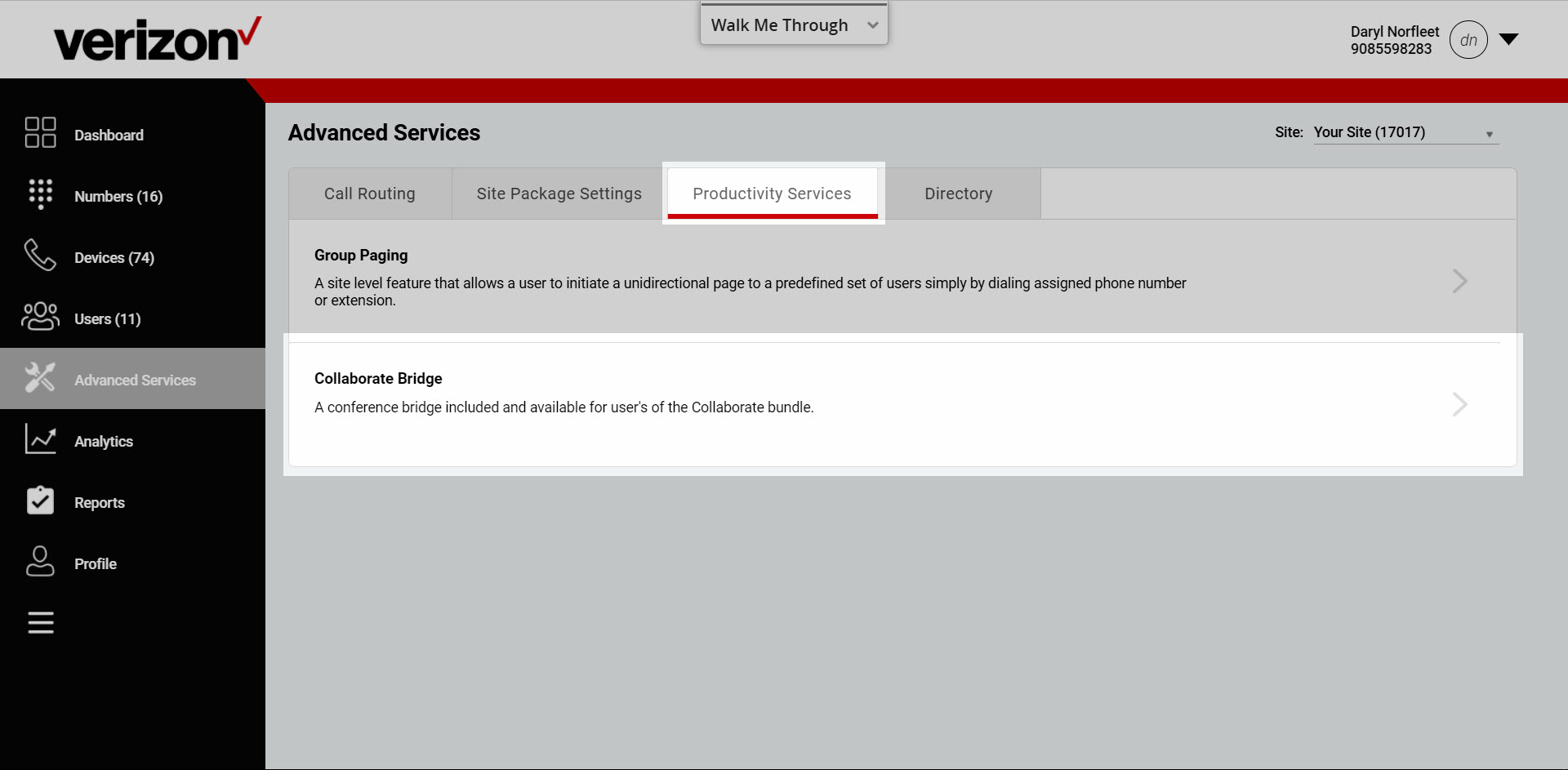Click the Group Paging heading

click(x=361, y=255)
